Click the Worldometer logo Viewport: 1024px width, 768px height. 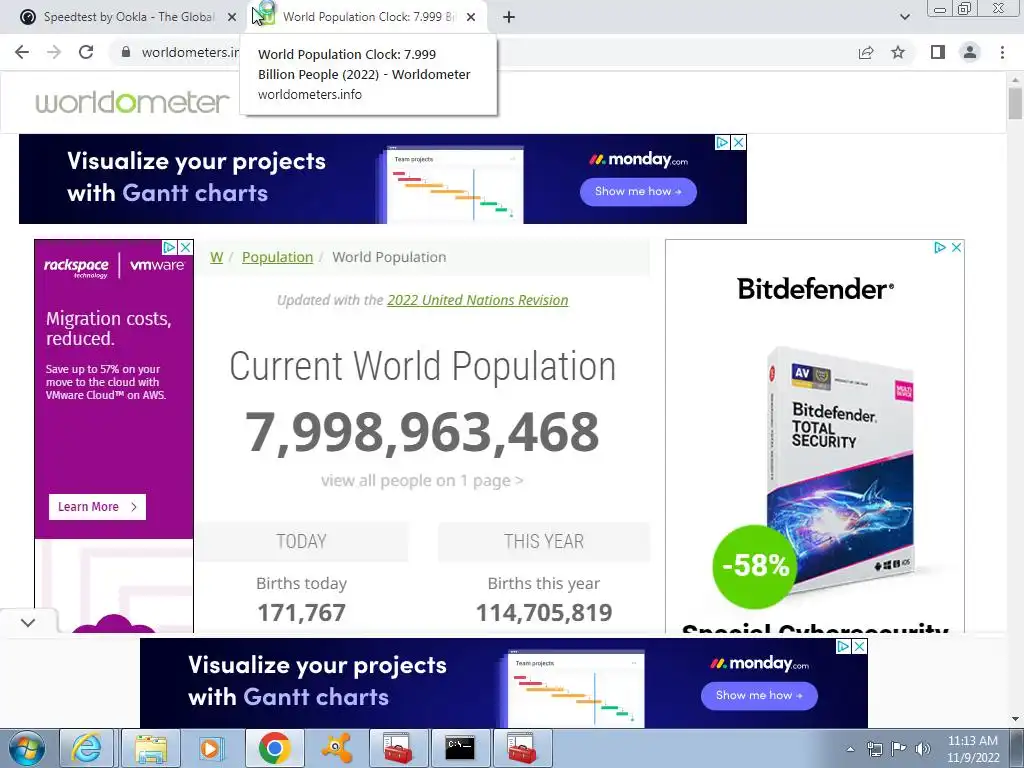click(x=133, y=102)
